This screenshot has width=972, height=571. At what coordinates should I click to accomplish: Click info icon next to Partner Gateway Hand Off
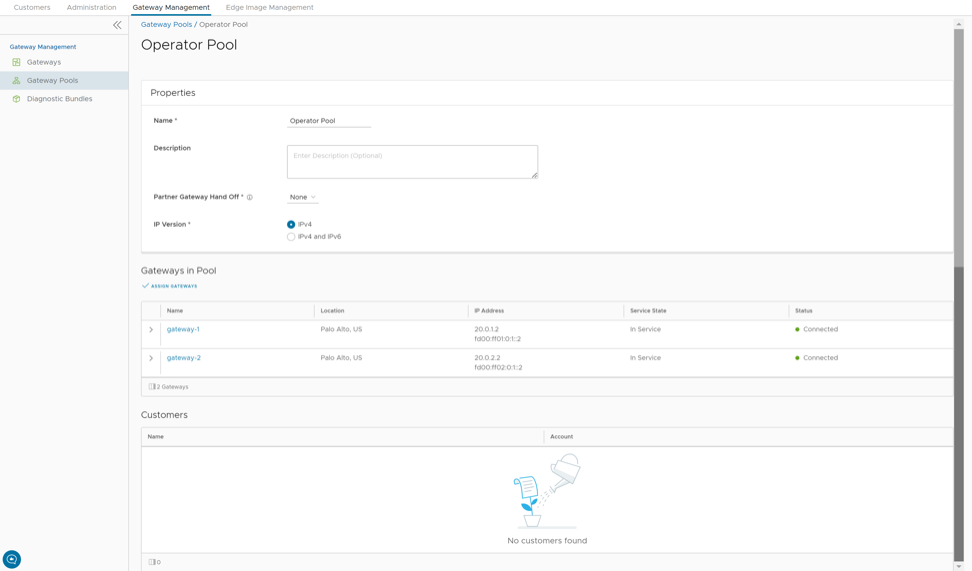pyautogui.click(x=250, y=198)
